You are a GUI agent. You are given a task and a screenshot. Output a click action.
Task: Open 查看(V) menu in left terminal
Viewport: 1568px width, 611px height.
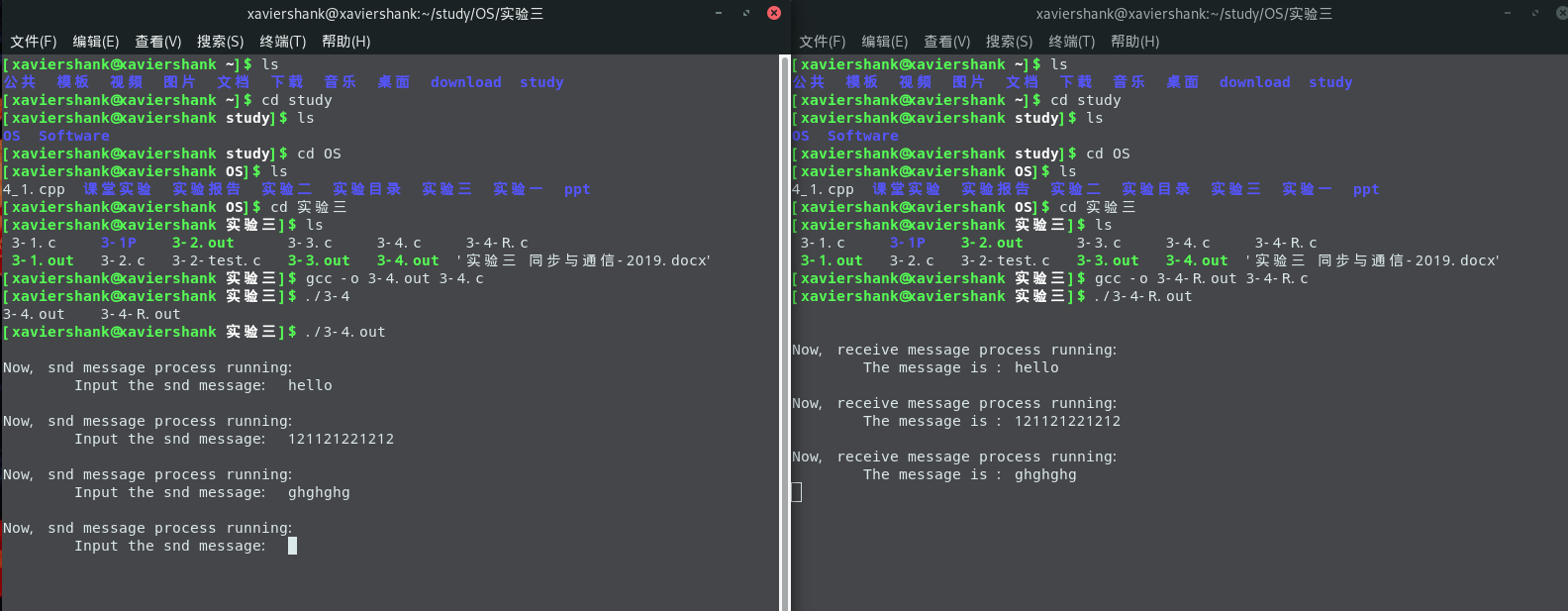pyautogui.click(x=157, y=42)
